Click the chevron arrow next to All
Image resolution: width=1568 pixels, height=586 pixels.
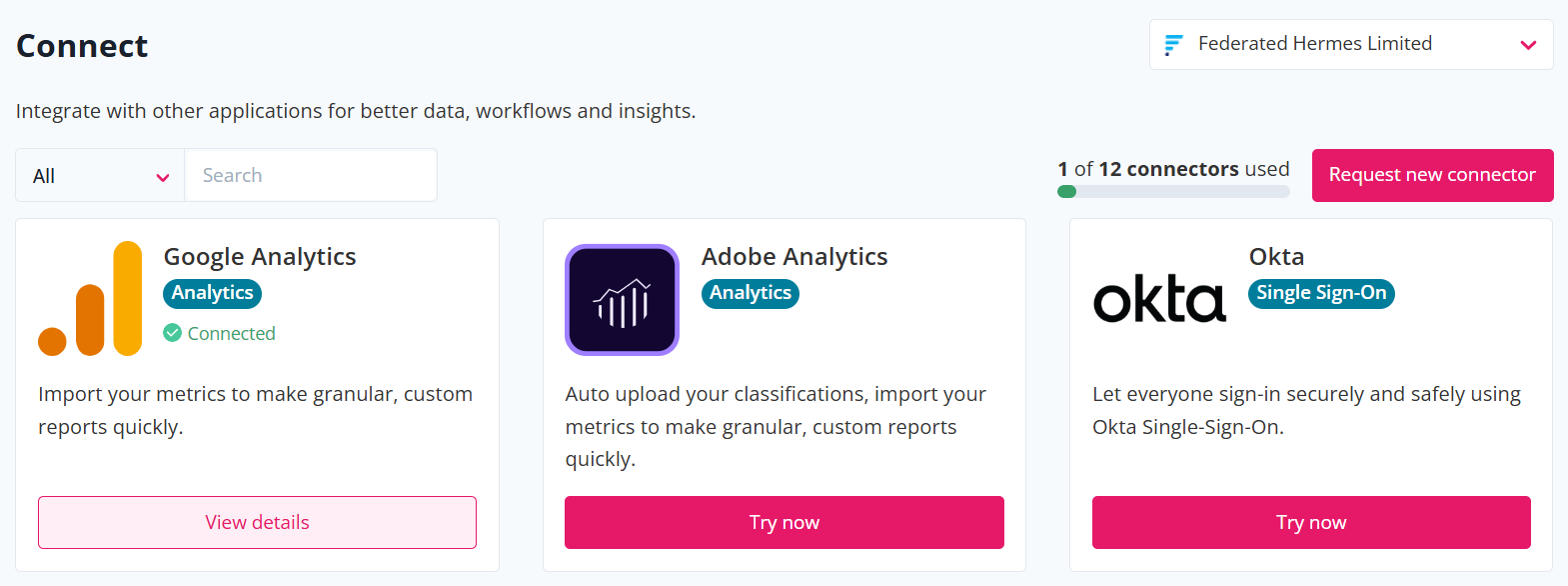163,178
